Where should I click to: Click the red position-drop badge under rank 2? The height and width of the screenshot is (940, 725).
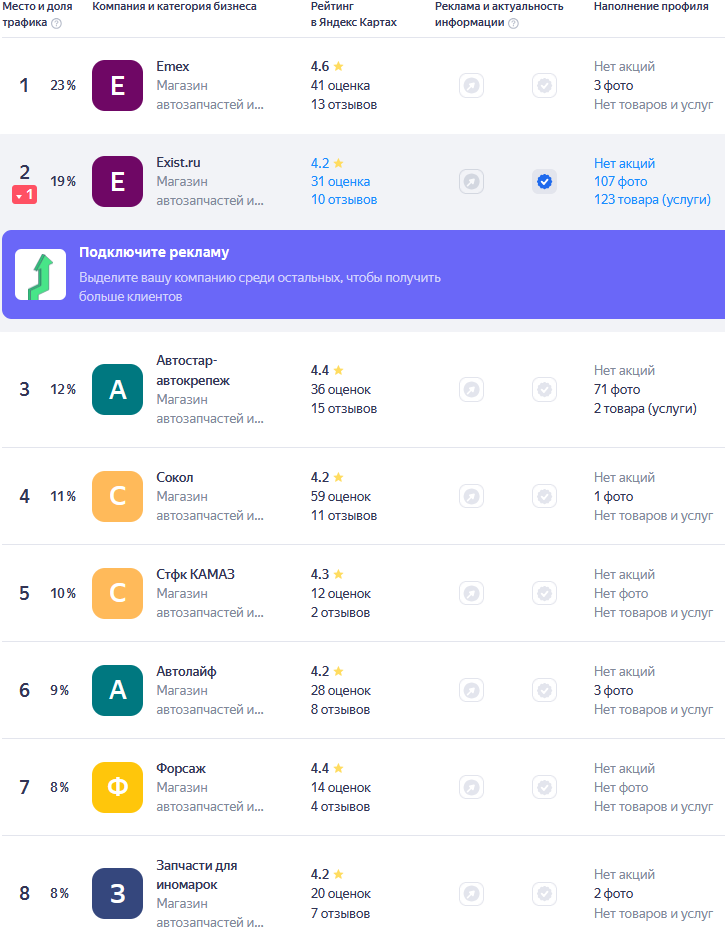(x=25, y=195)
